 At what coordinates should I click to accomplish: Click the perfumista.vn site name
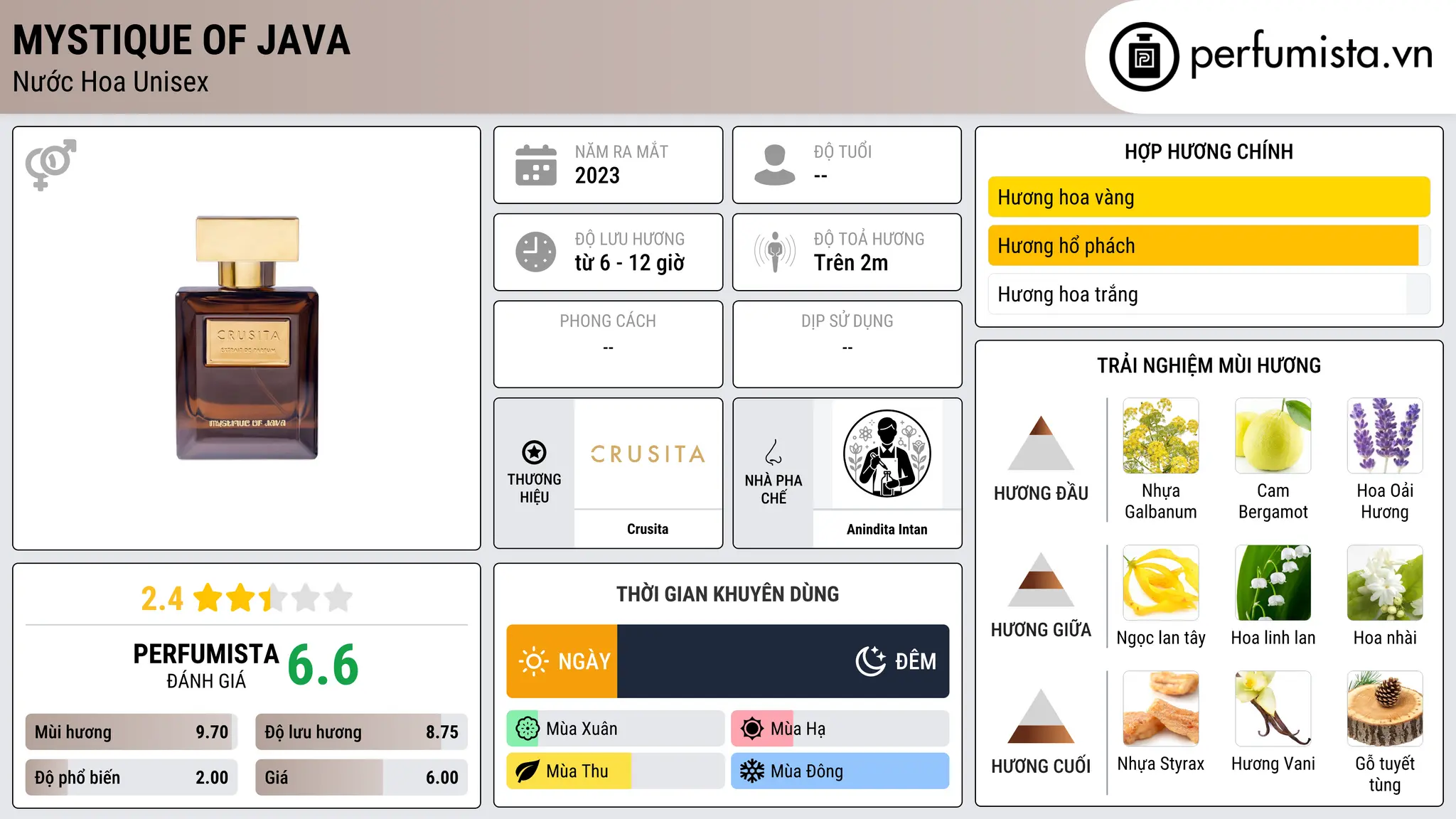[x=1312, y=54]
